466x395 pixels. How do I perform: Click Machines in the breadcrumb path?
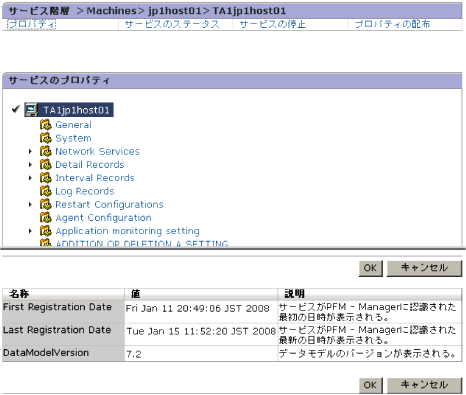click(x=111, y=11)
